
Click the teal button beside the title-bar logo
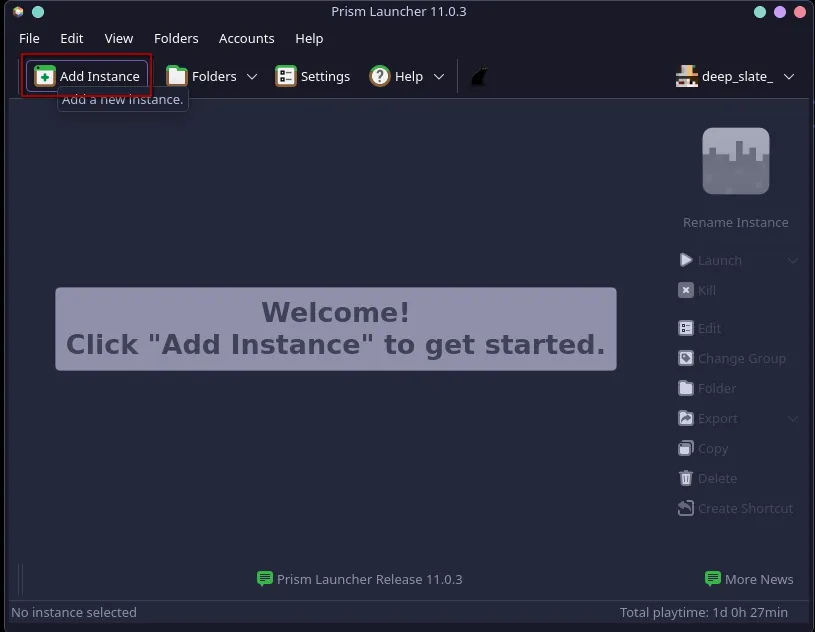(x=38, y=11)
